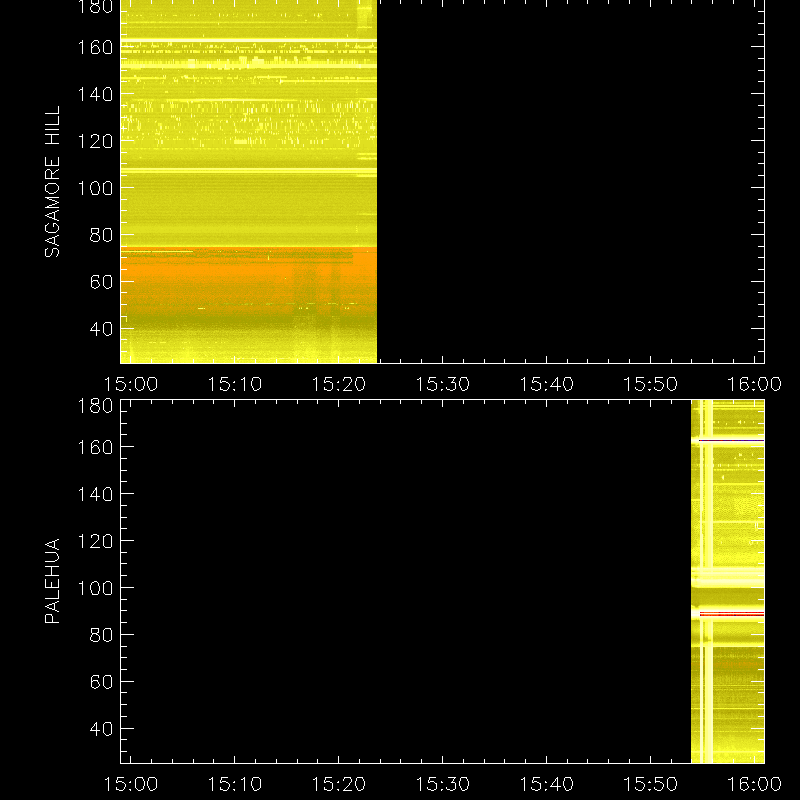Viewport: 800px width, 800px height.
Task: Select the 160 tick label on Palehua axis
Action: coord(95,447)
